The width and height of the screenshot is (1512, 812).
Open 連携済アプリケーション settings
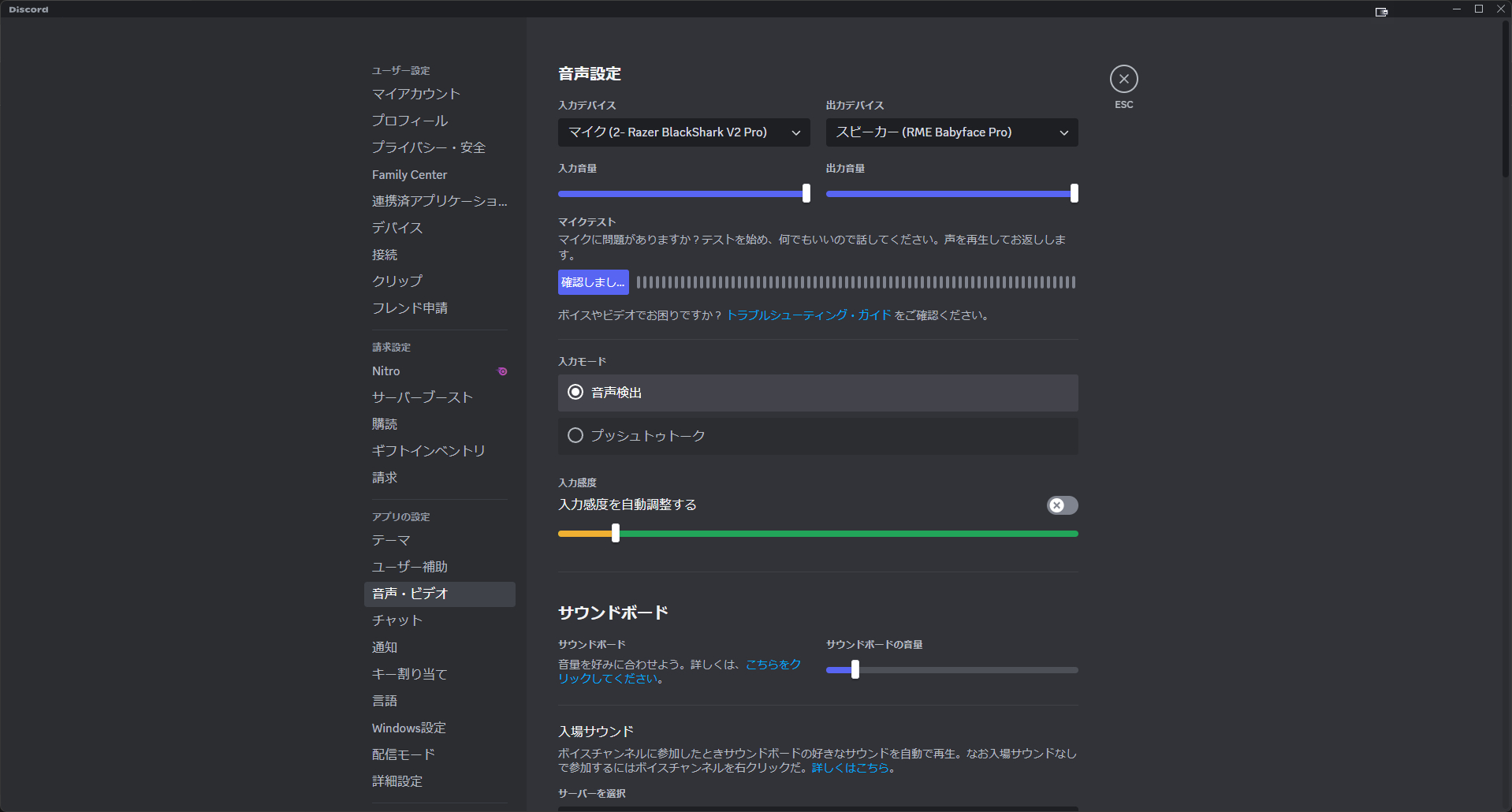click(440, 201)
